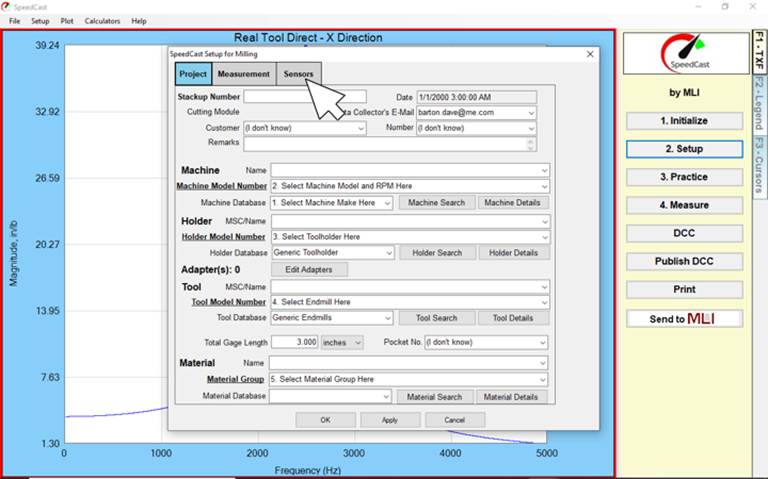This screenshot has width=768, height=479.
Task: Click the Holder Details button
Action: pos(513,253)
